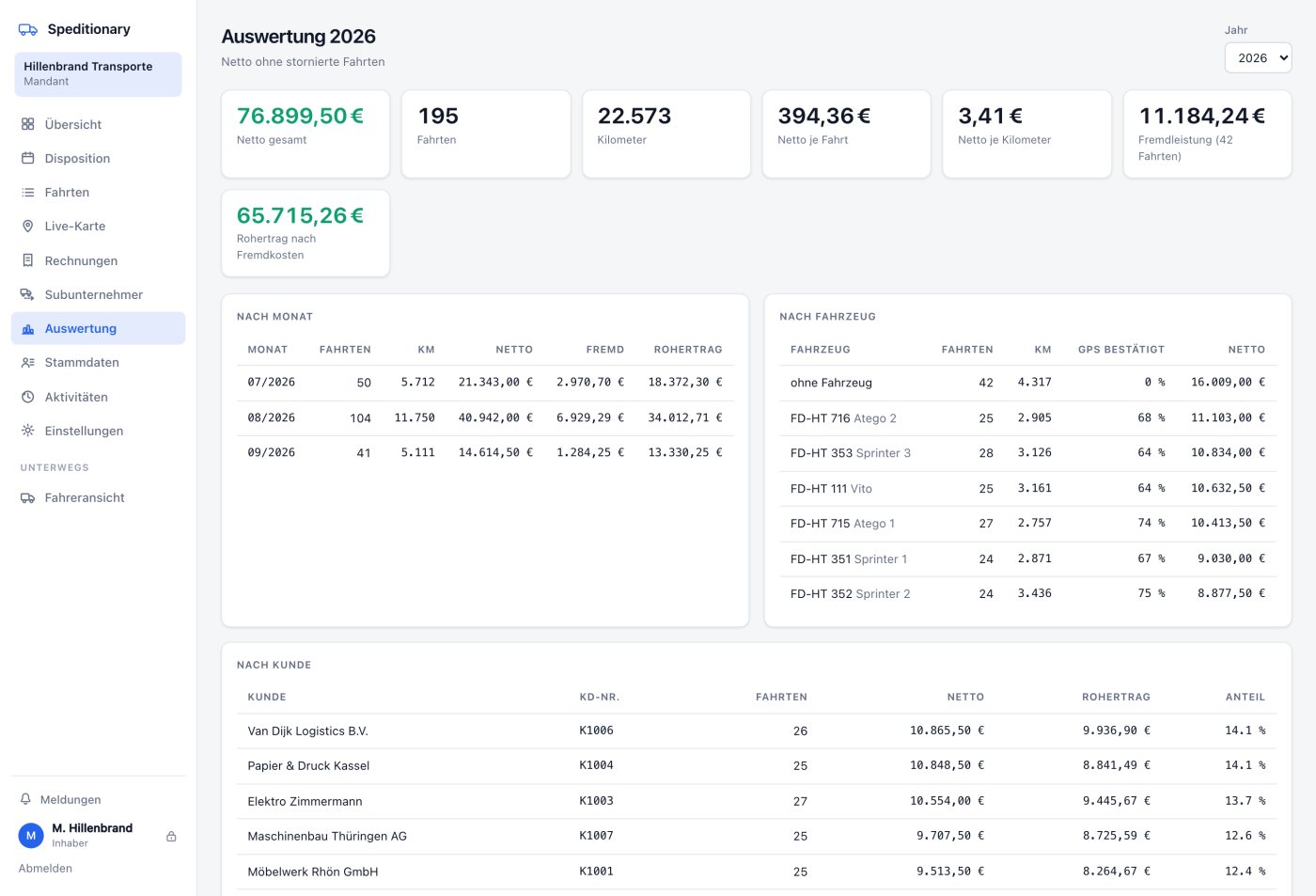1316x896 pixels.
Task: Select the Hillenbrand Transporte Mandant box
Action: point(98,74)
